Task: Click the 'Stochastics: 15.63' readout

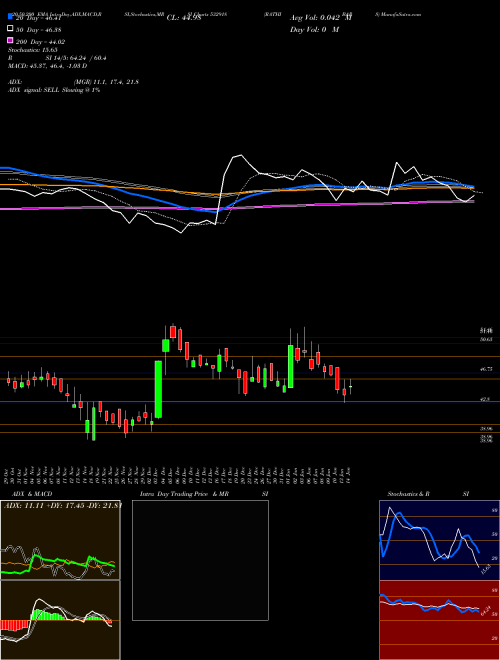Action: pos(32,50)
